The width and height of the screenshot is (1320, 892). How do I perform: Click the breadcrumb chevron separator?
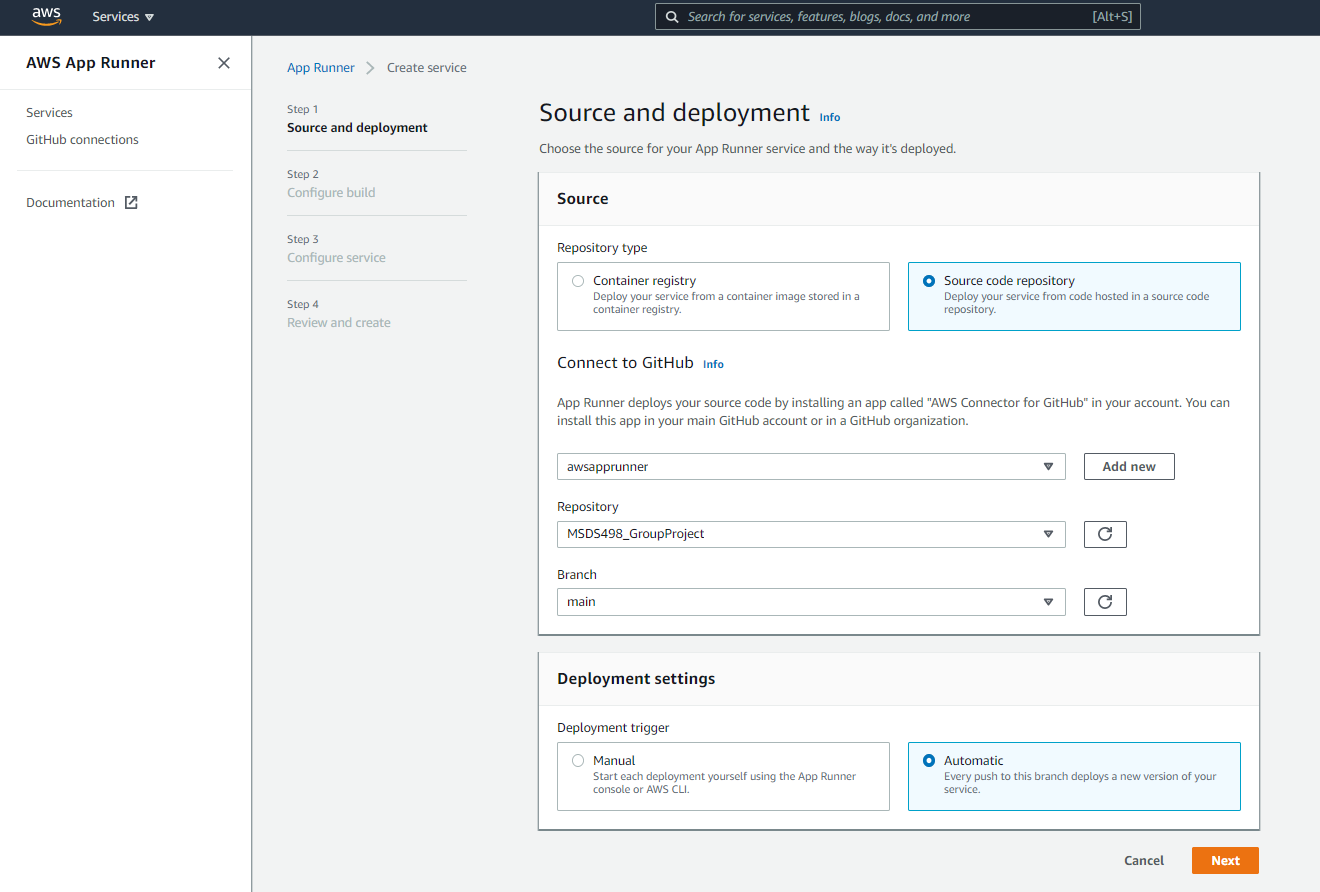[x=370, y=68]
